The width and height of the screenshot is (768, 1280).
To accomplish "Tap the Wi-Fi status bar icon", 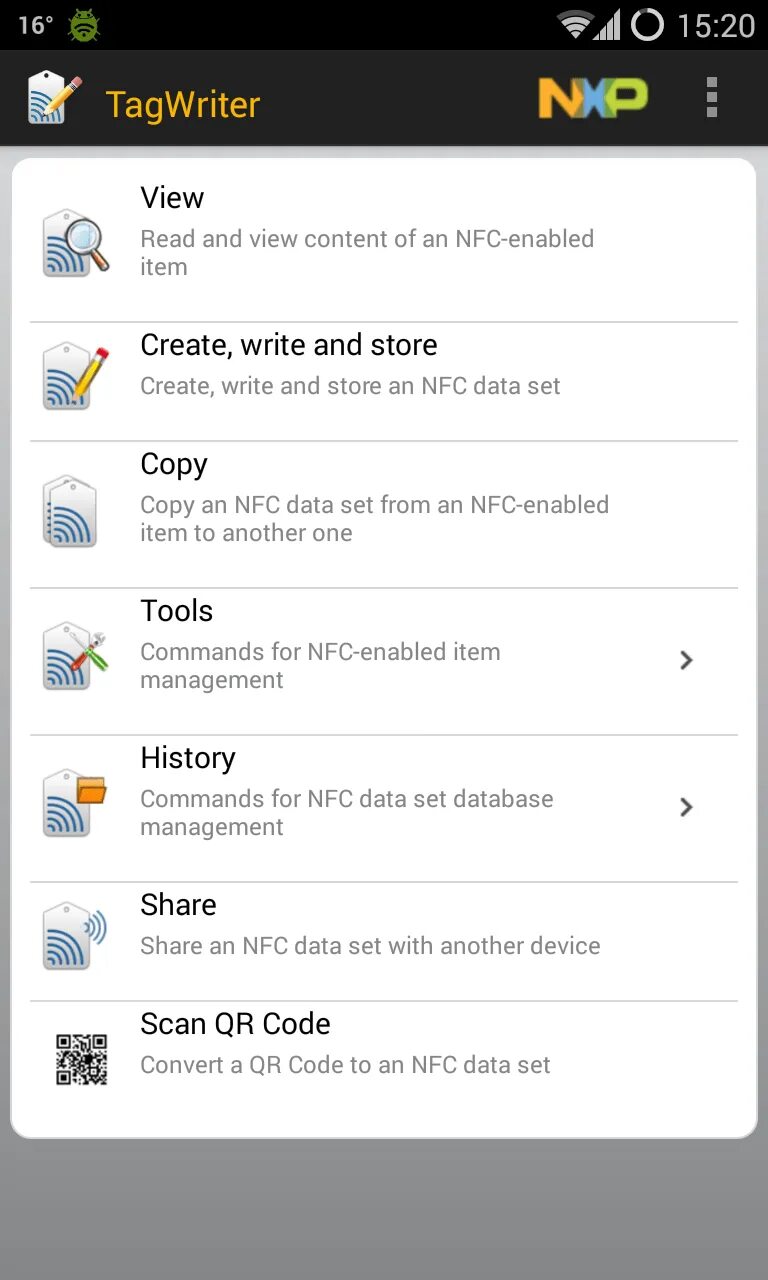I will [x=576, y=25].
